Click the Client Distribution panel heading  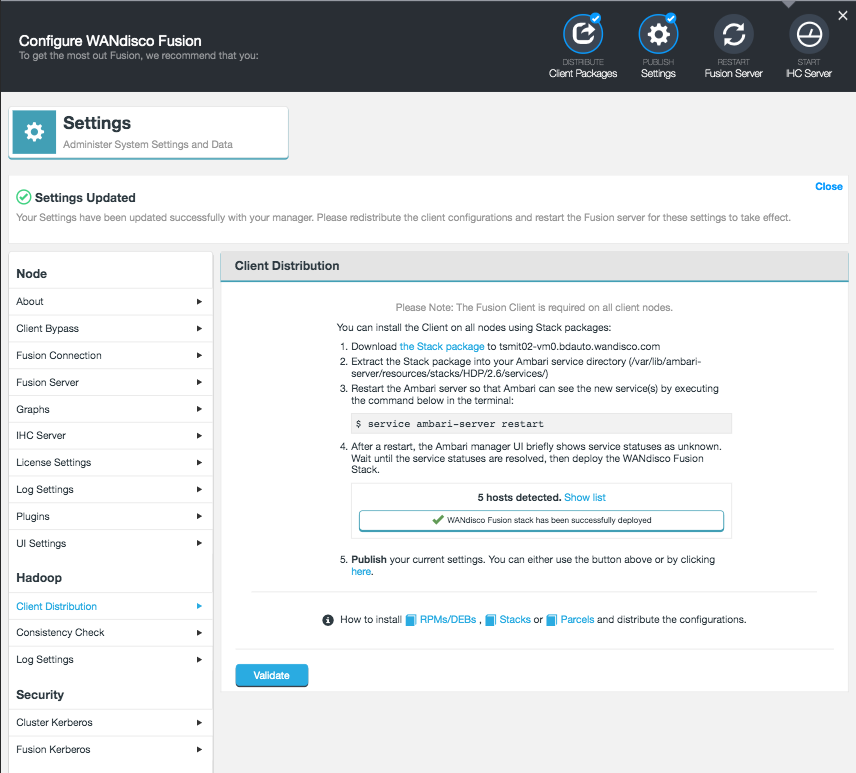(287, 266)
